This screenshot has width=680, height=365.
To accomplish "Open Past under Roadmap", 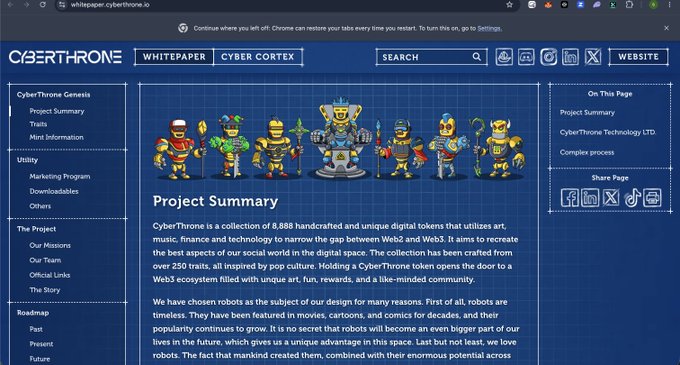I will [36, 329].
